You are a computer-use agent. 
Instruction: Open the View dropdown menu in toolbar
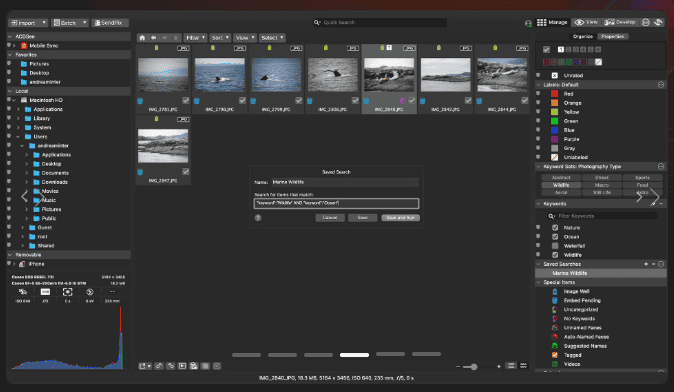coord(245,38)
